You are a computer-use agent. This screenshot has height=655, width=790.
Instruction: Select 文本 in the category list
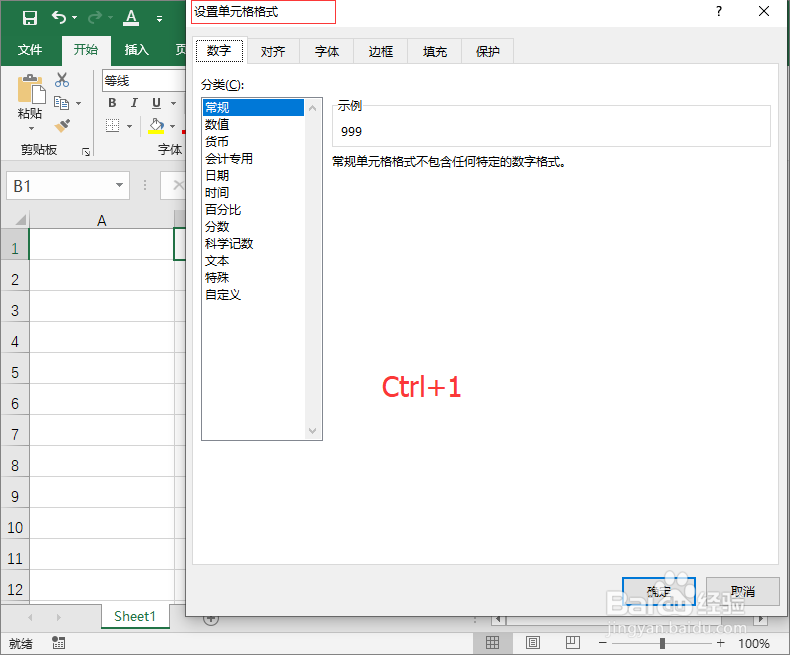click(253, 261)
